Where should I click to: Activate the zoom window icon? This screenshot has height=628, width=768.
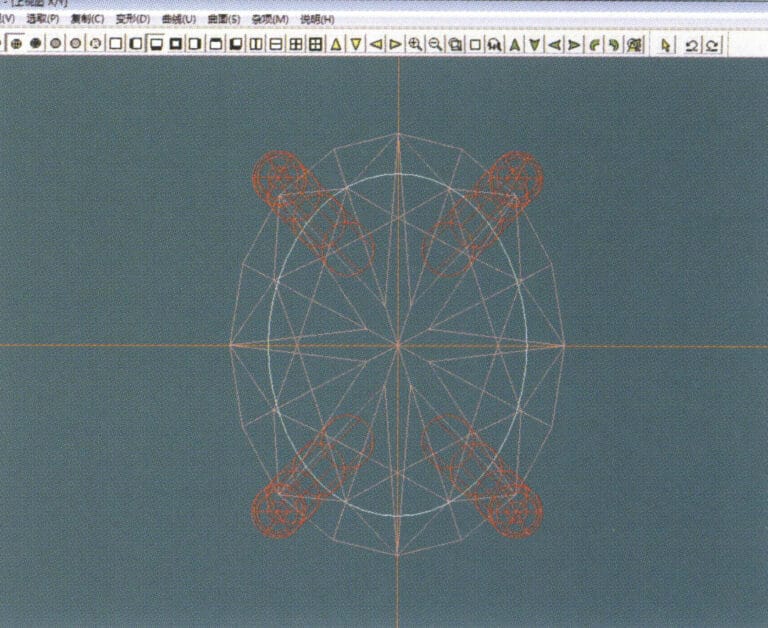click(455, 45)
